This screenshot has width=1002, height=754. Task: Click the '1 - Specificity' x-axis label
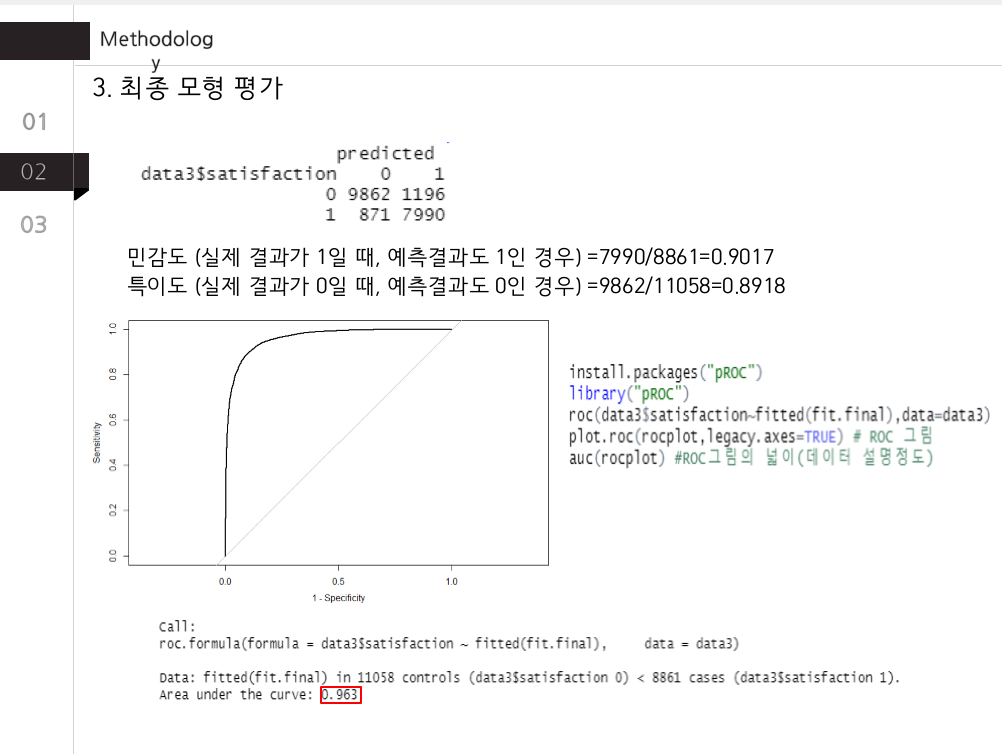click(339, 598)
